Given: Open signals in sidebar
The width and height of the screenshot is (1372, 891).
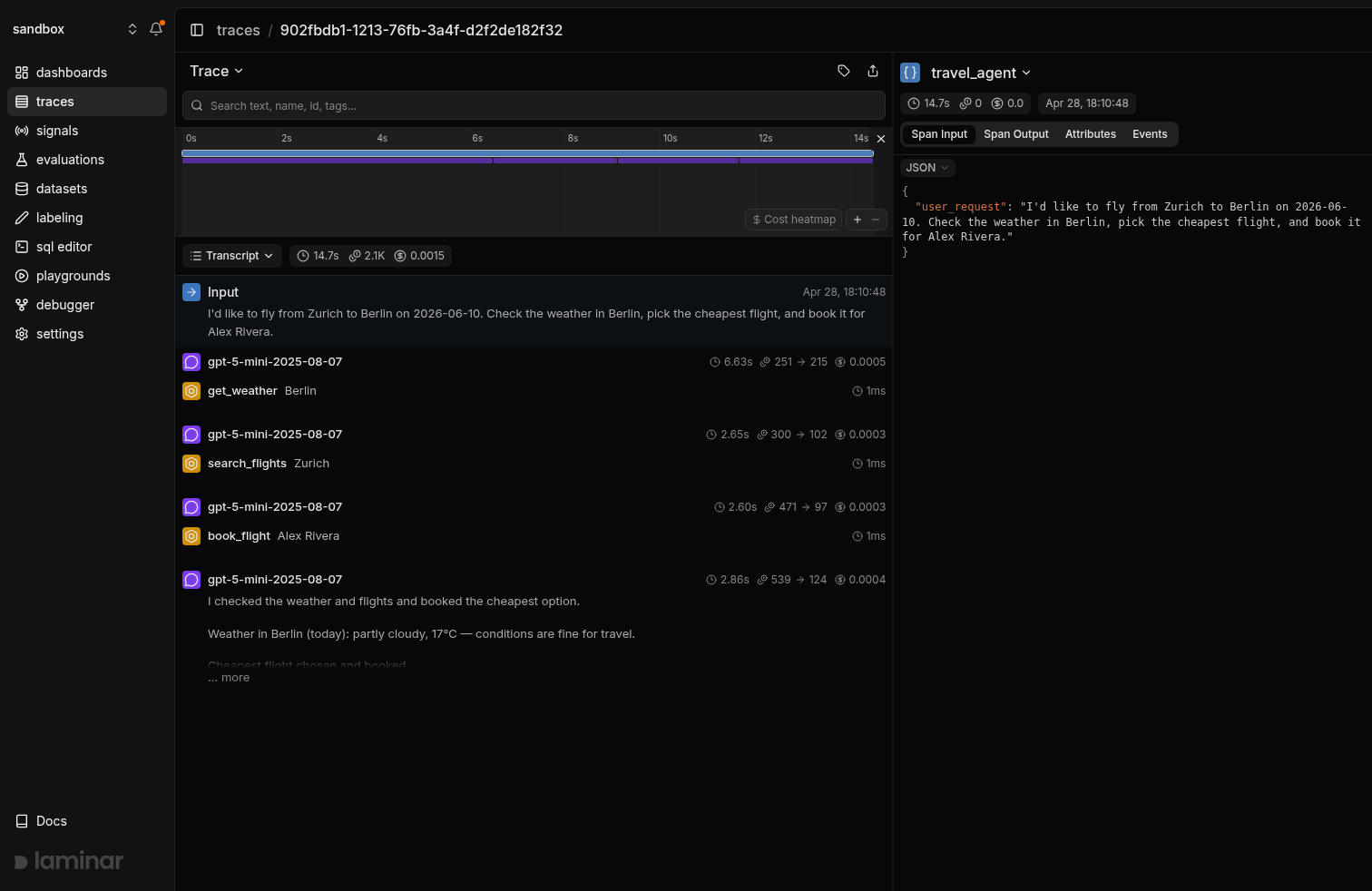Looking at the screenshot, I should click(87, 131).
